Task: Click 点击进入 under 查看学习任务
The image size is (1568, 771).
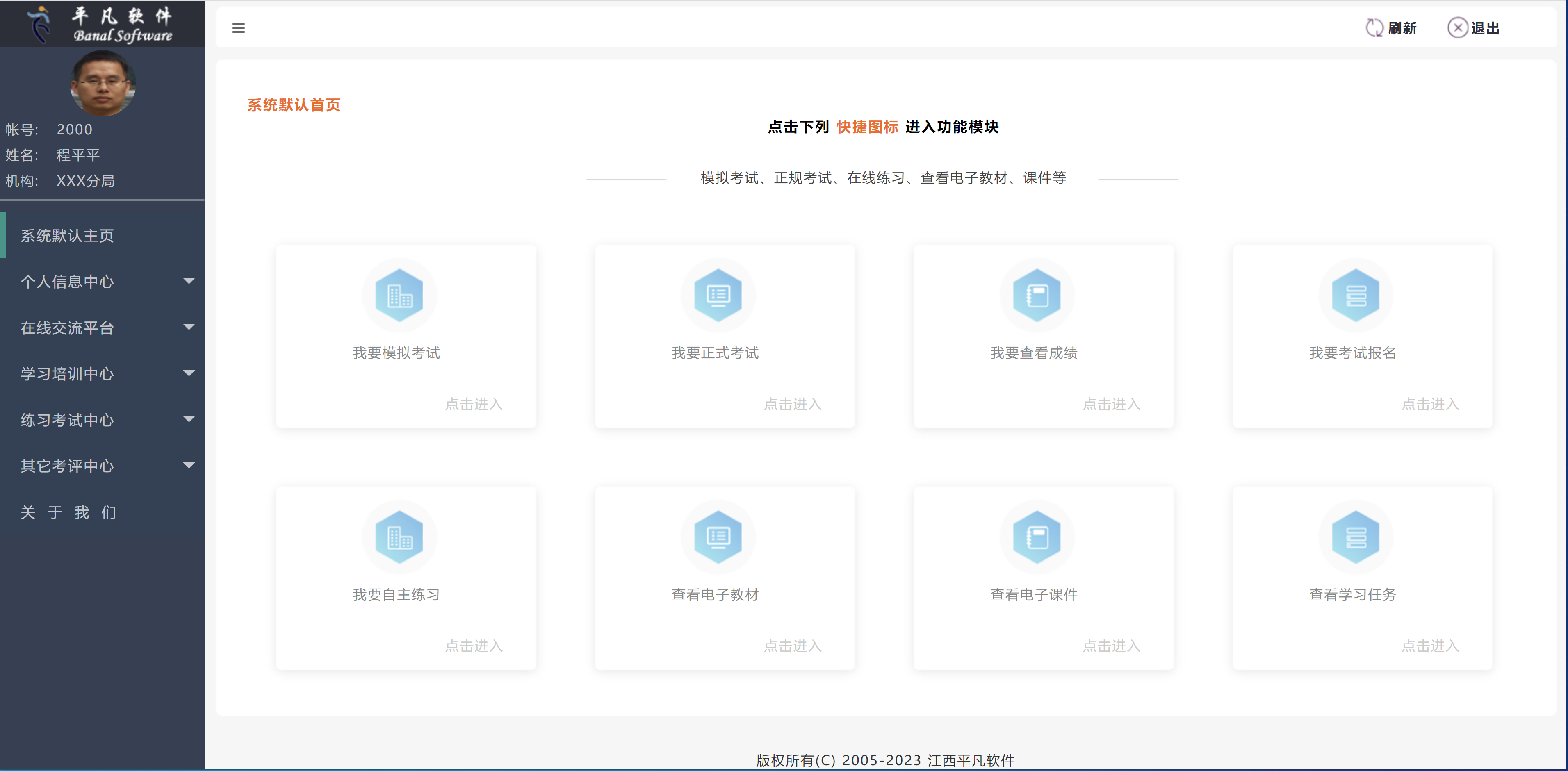Action: 1431,646
